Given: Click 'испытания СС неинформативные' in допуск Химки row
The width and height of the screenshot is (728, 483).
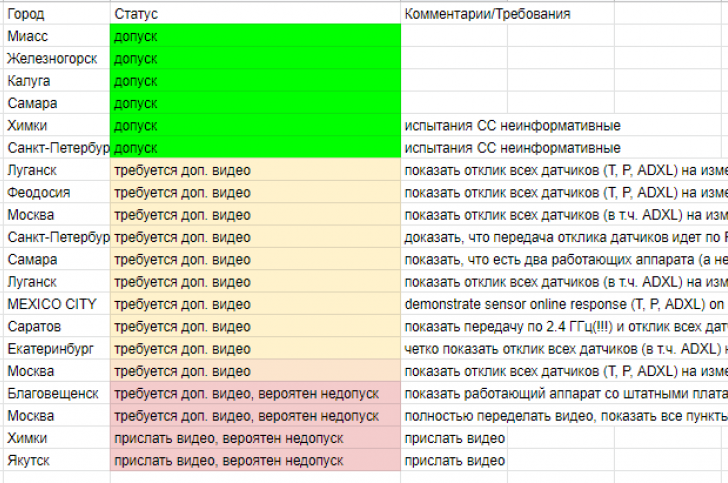Looking at the screenshot, I should (513, 125).
